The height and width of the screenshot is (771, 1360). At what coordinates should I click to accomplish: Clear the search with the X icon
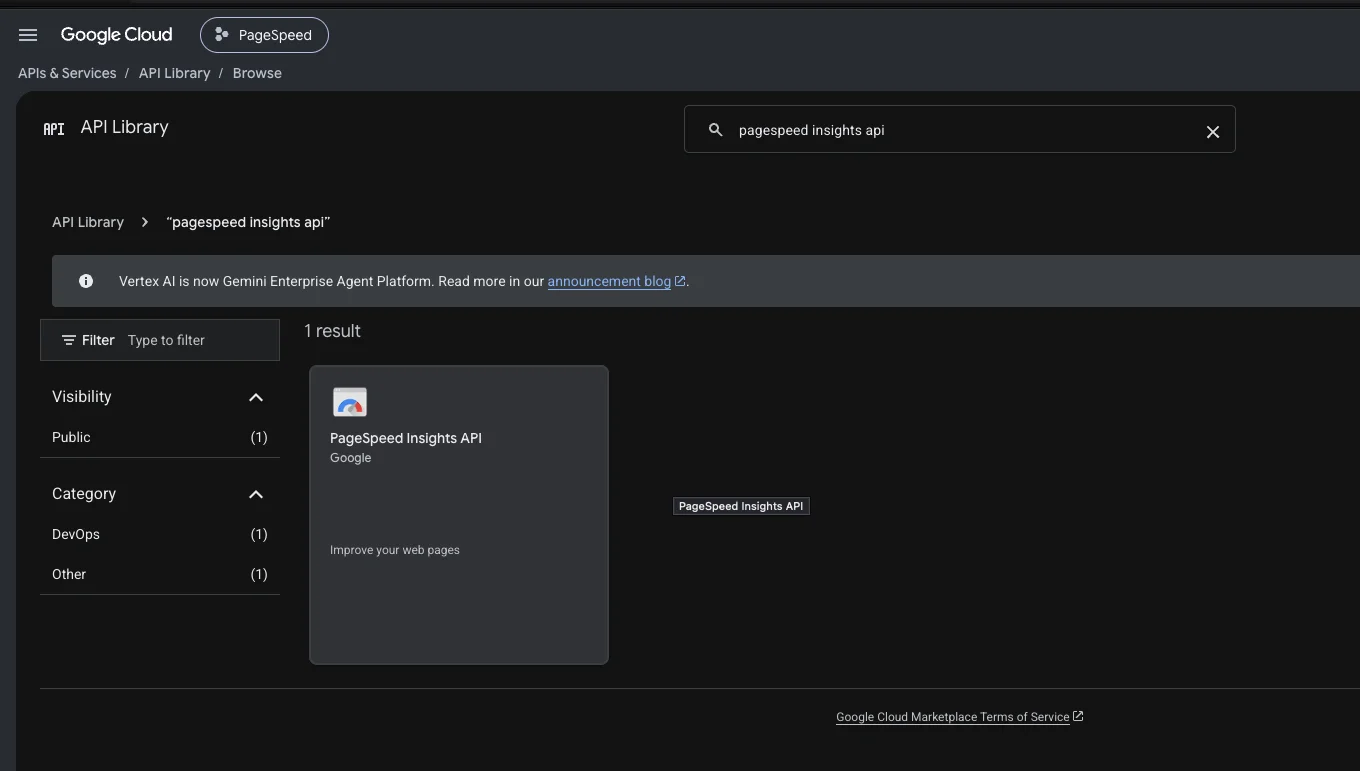[1212, 131]
